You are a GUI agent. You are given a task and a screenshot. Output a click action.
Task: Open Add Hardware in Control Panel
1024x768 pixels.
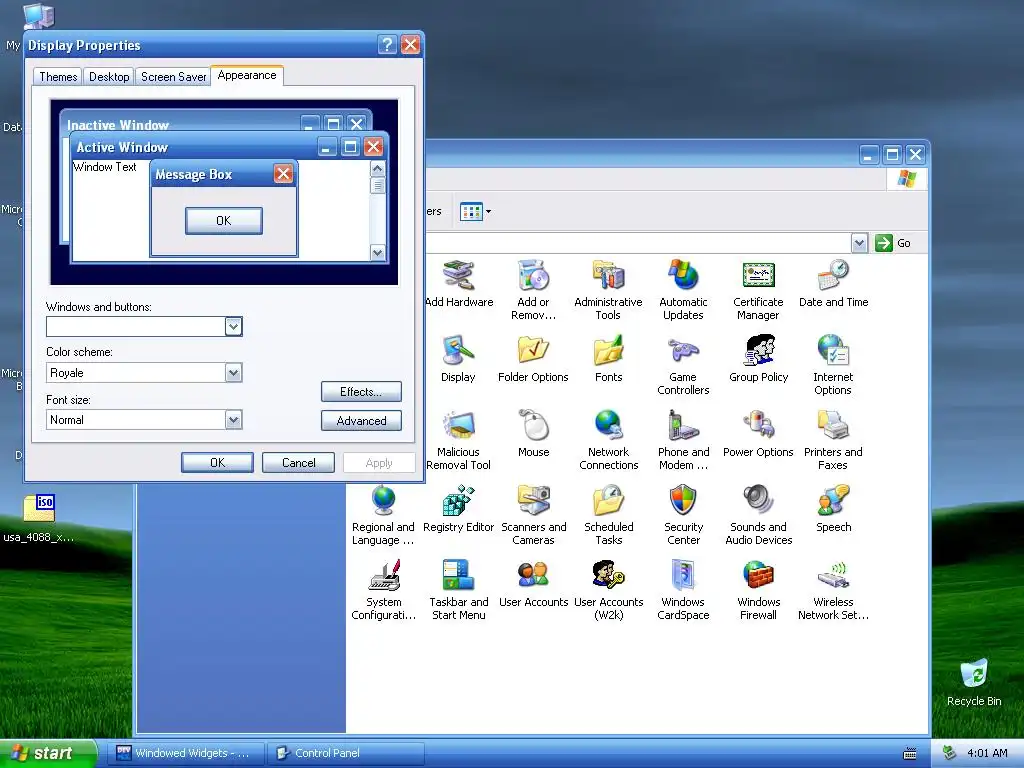pyautogui.click(x=458, y=284)
